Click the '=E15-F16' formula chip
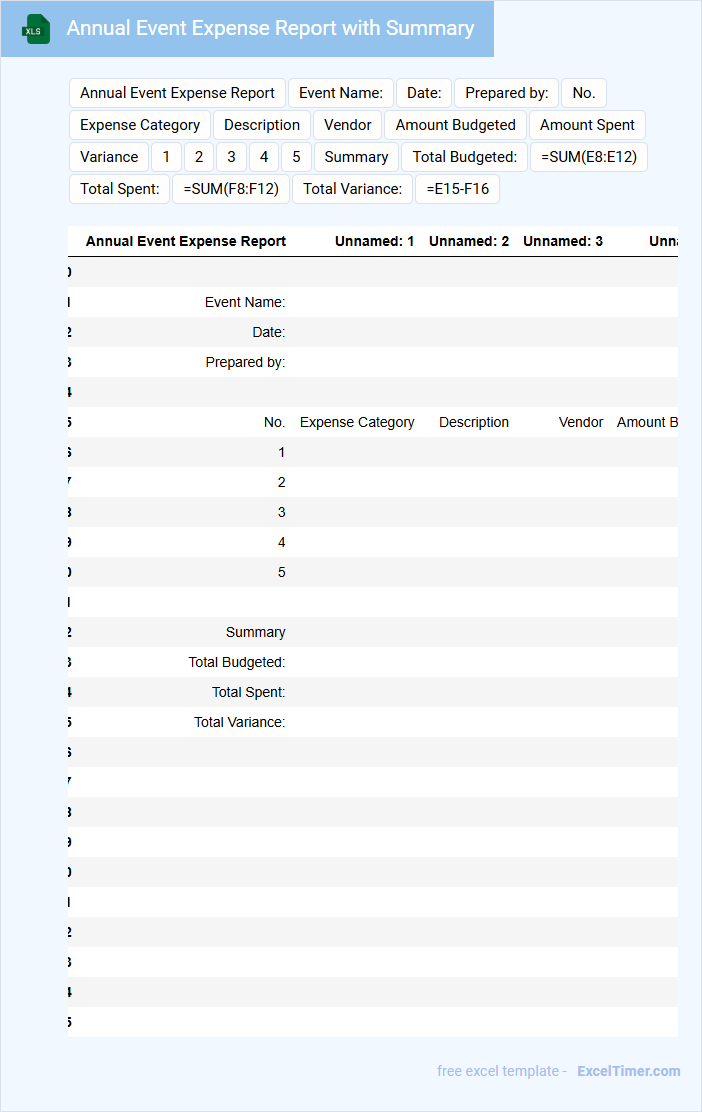The height and width of the screenshot is (1112, 702). click(x=457, y=189)
